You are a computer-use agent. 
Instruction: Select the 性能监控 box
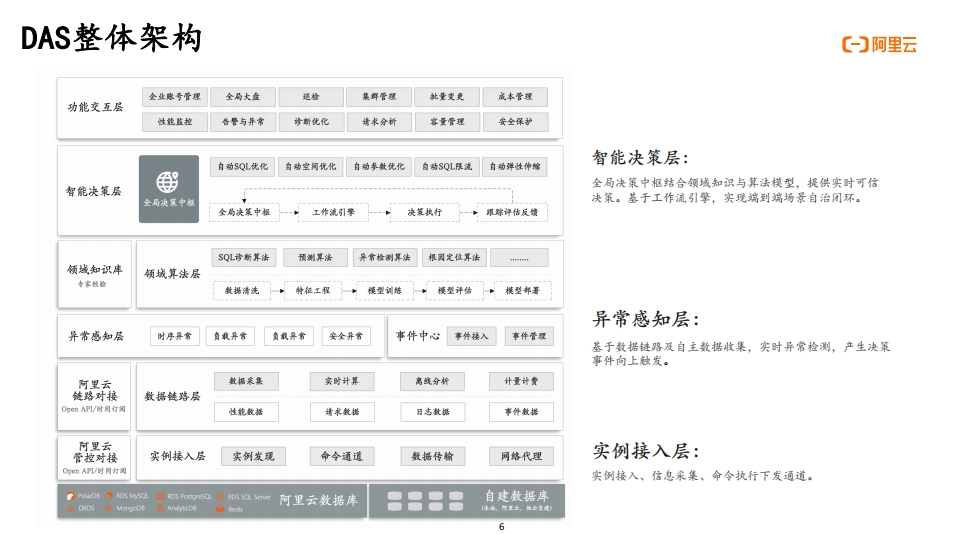(x=175, y=122)
